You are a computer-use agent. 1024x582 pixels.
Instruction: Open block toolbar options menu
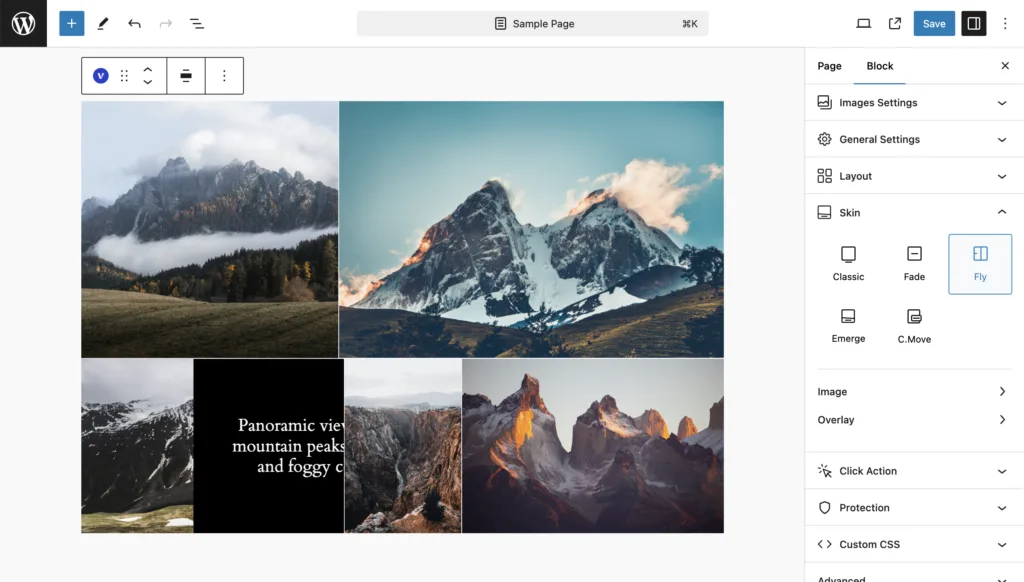[x=224, y=76]
